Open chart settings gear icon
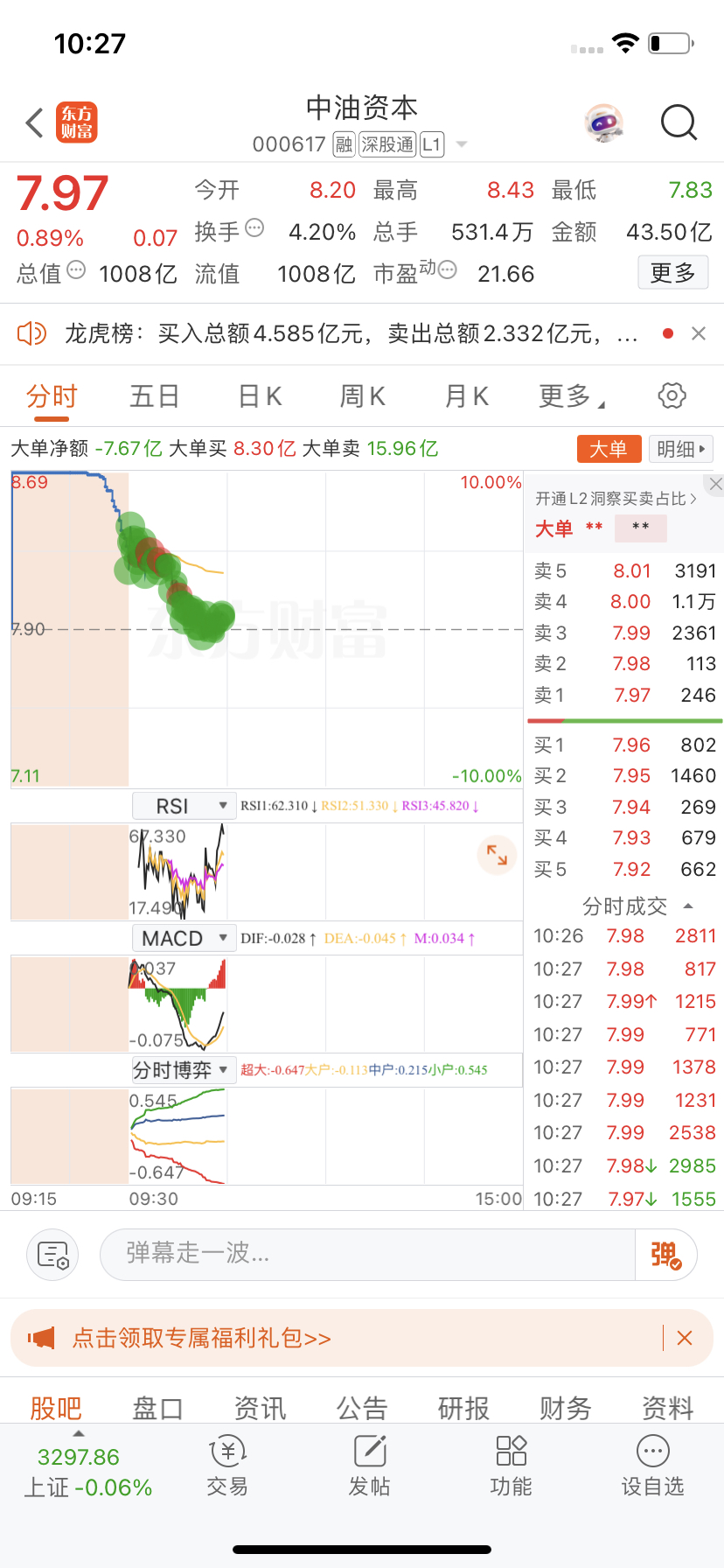 pyautogui.click(x=672, y=395)
